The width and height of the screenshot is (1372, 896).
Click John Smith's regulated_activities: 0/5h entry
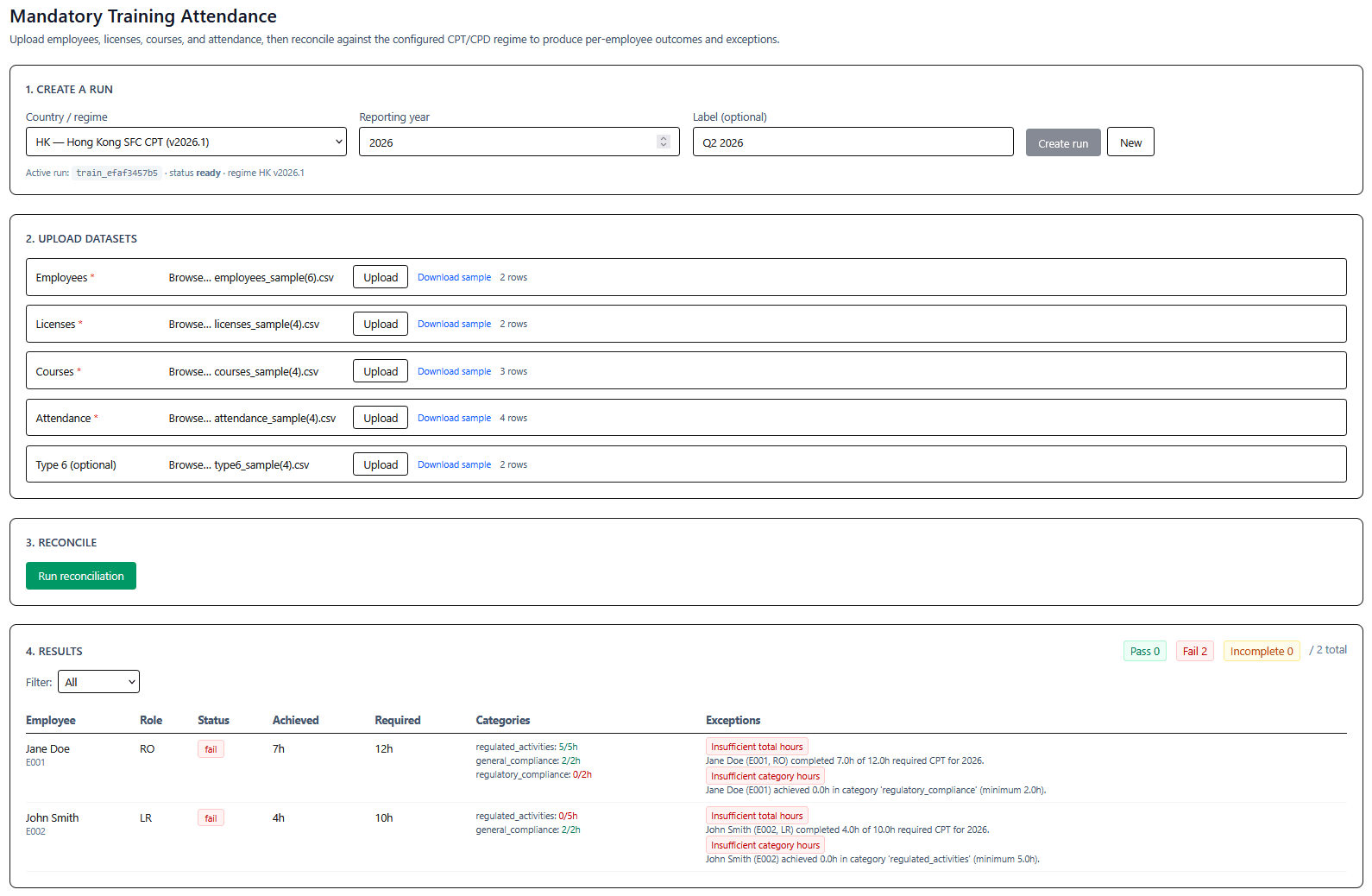point(526,817)
